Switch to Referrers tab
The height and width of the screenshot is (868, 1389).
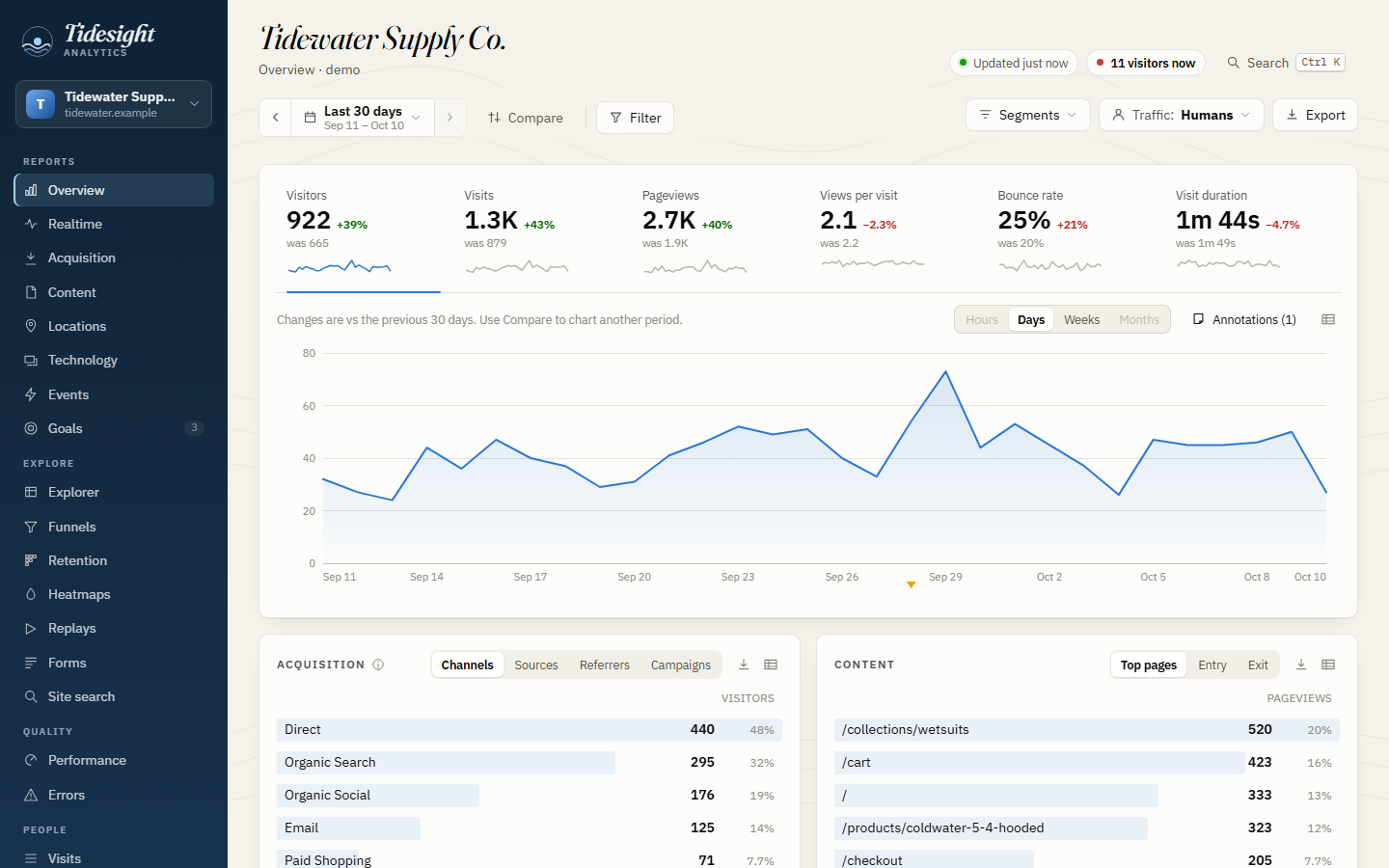tap(605, 665)
